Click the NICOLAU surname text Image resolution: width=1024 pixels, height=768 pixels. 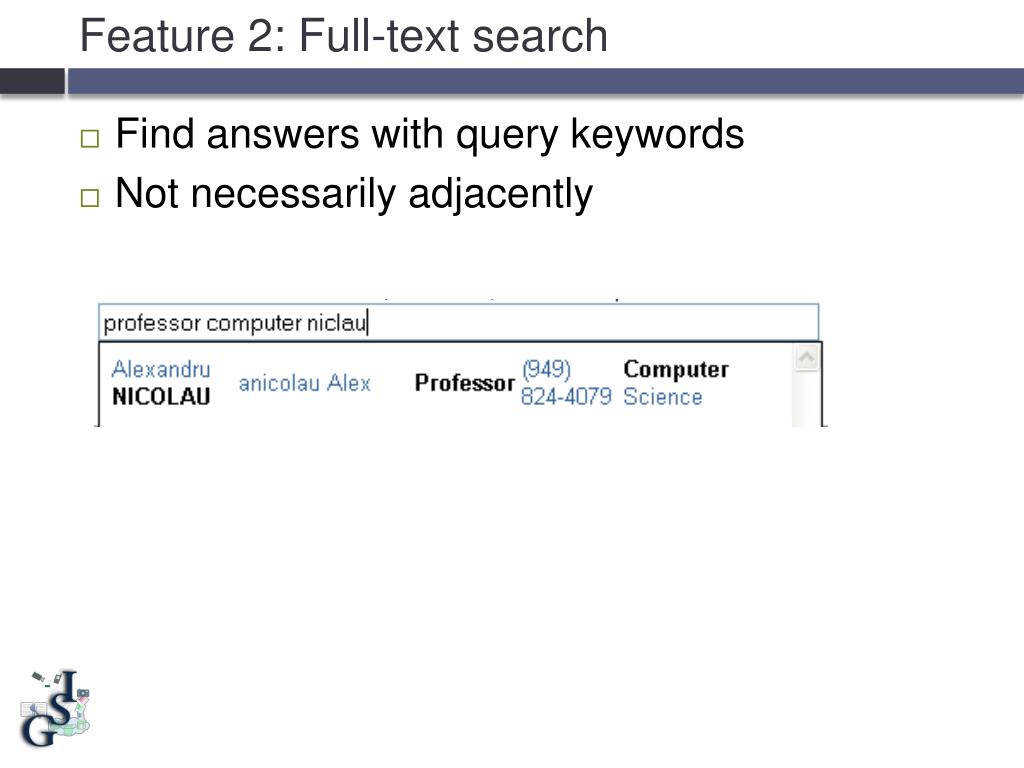[x=161, y=396]
